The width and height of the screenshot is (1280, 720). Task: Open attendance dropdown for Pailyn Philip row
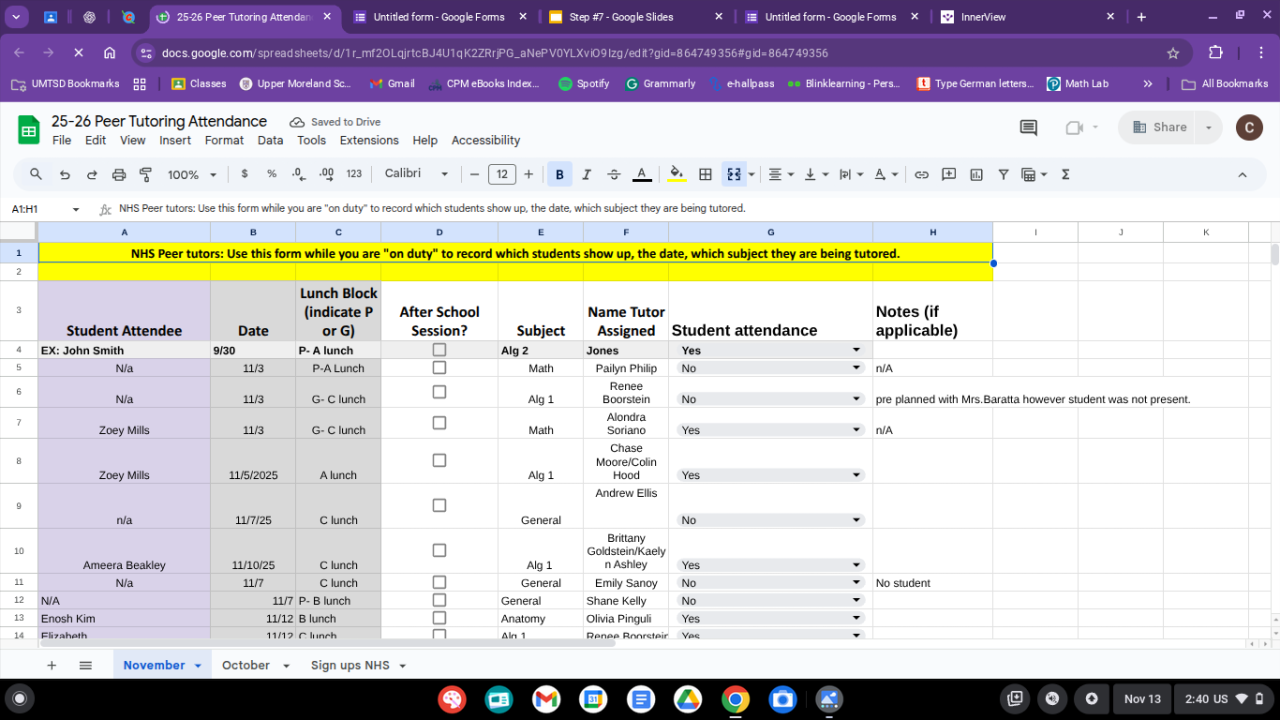(856, 368)
